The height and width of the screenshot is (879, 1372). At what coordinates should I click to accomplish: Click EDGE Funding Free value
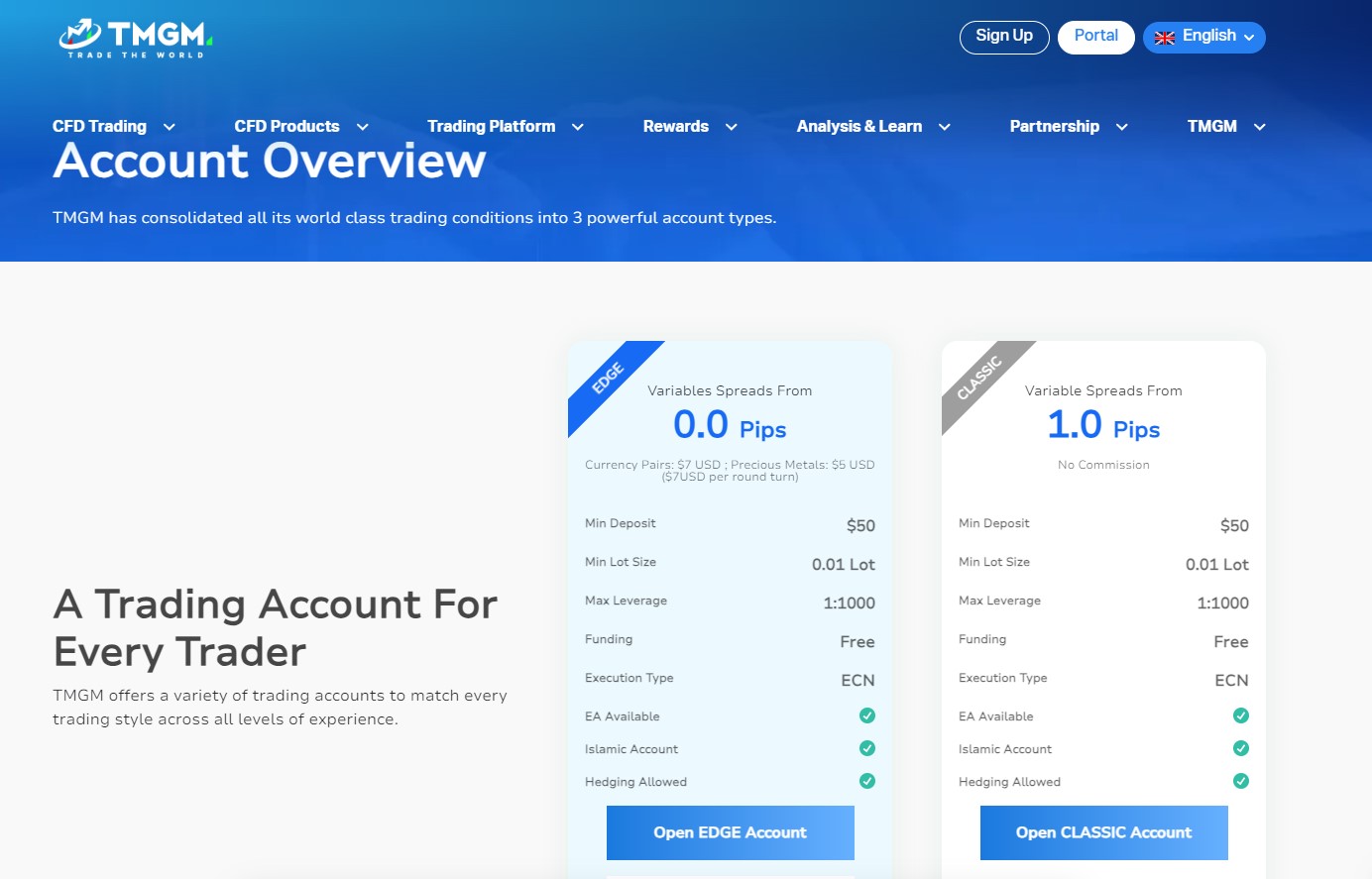pos(857,642)
